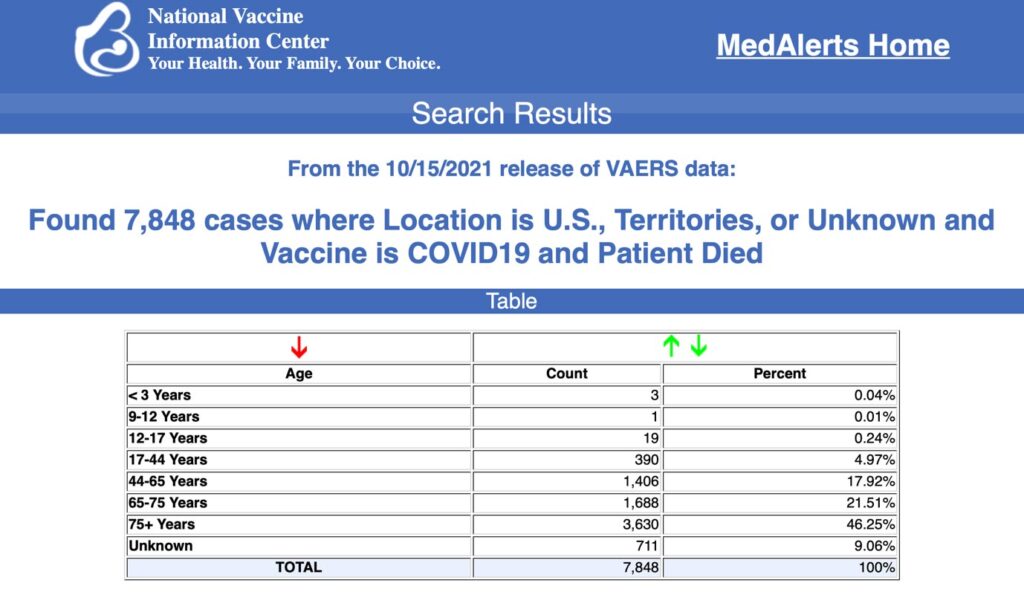Click the Table section header bar
The width and height of the screenshot is (1024, 606).
[x=511, y=301]
